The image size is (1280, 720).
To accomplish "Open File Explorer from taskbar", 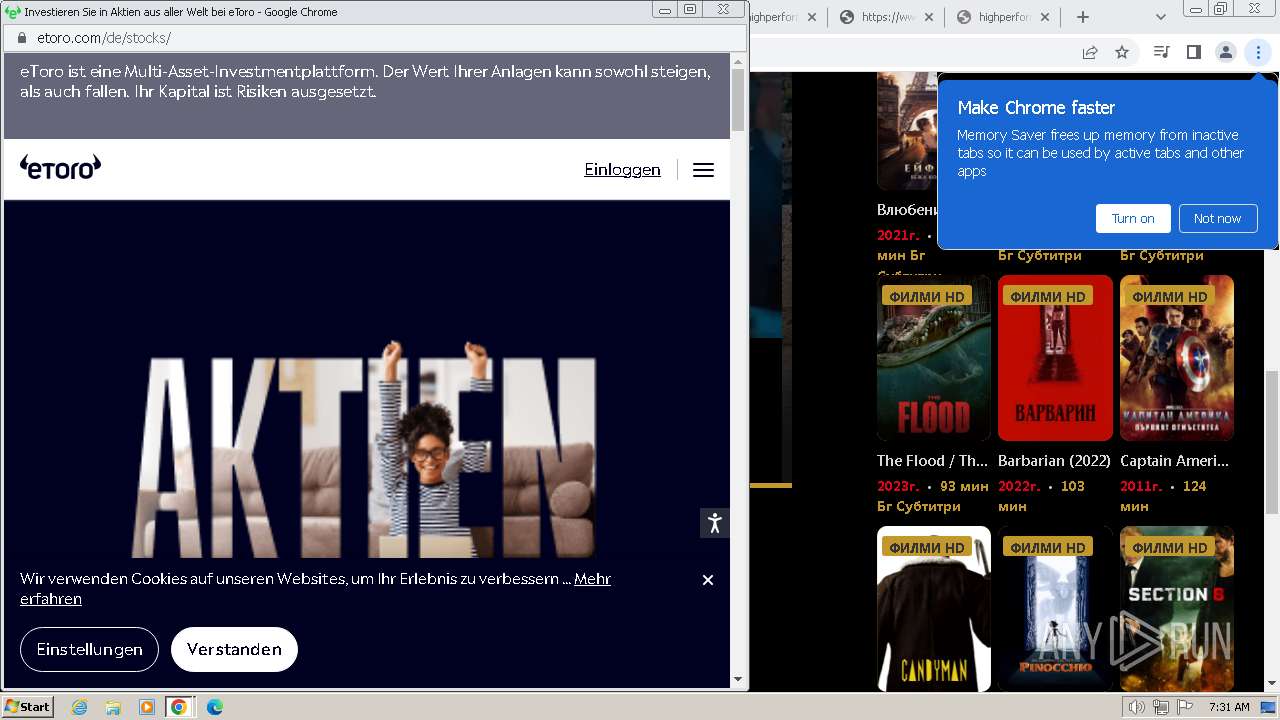I will point(113,707).
